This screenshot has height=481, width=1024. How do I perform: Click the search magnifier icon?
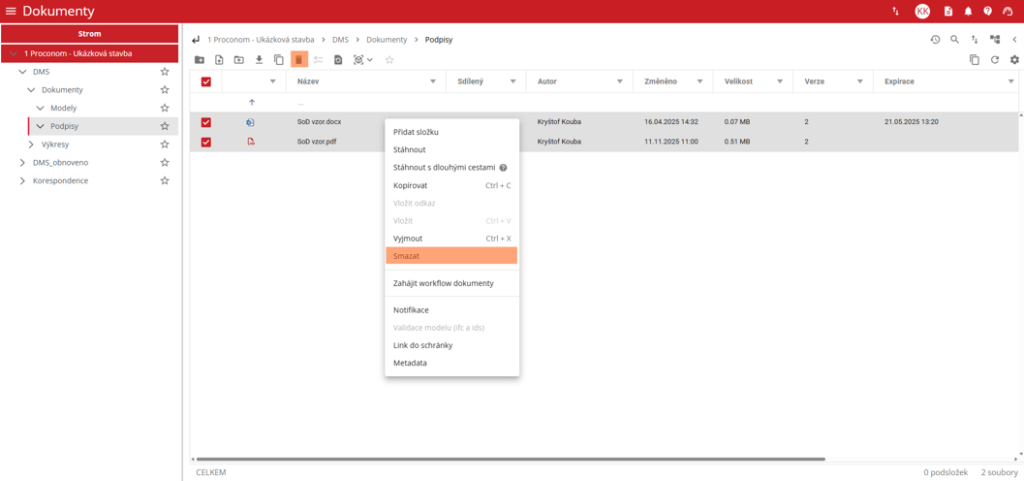[x=954, y=39]
